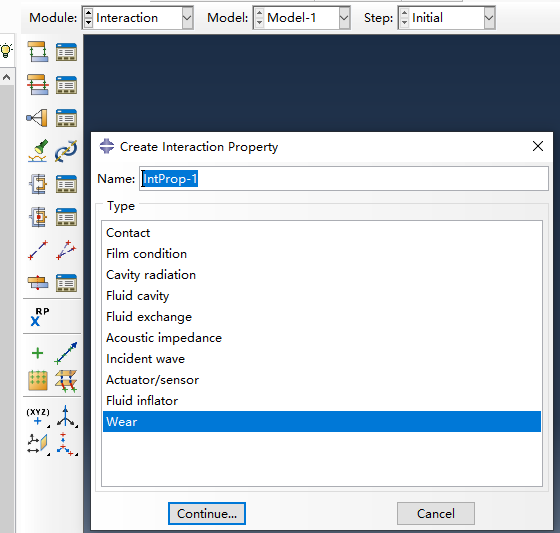Click the Create Interaction Property icon
The width and height of the screenshot is (560, 533).
38,85
